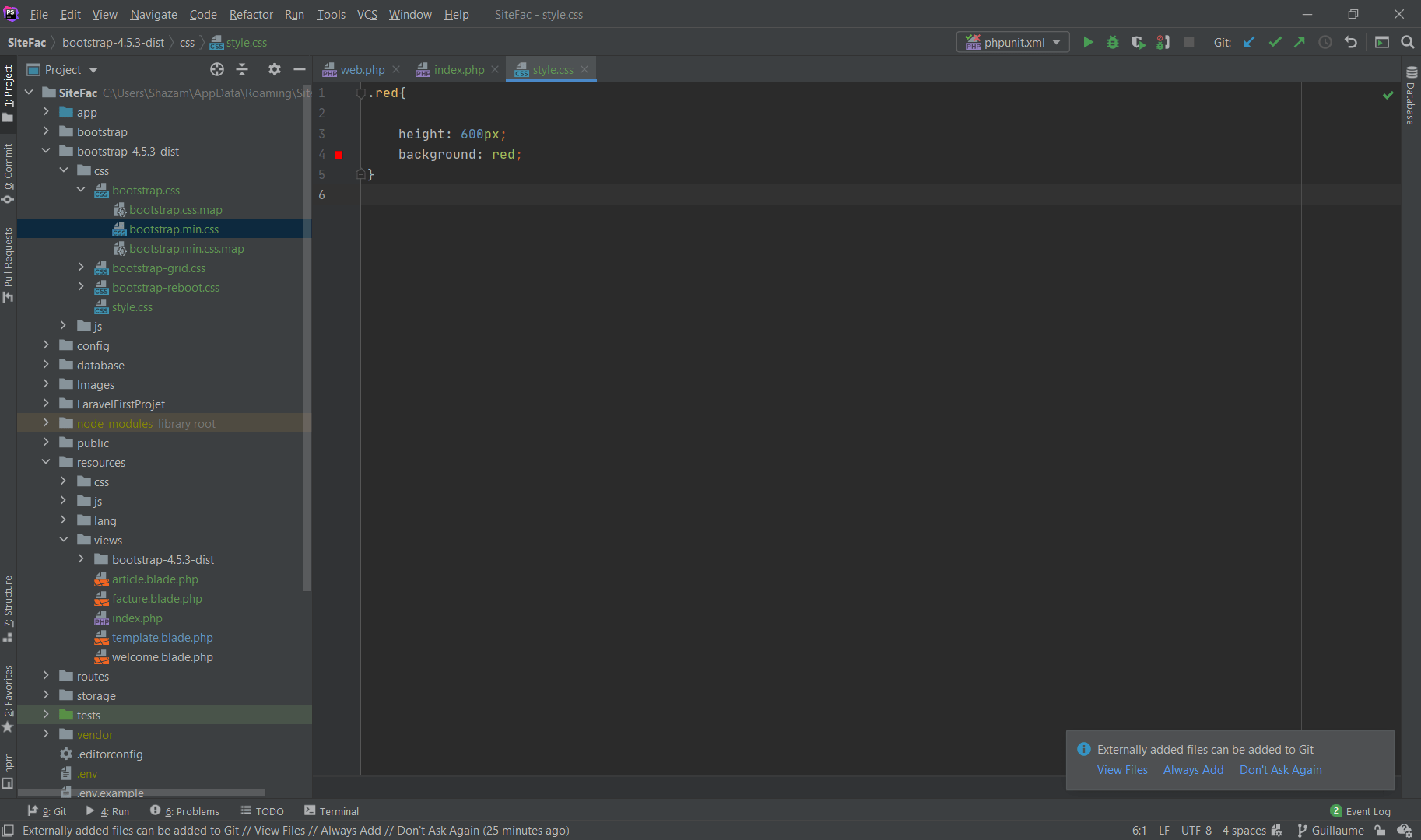The height and width of the screenshot is (840, 1421).
Task: Open the Pull Requests tool window
Action: coord(8,264)
